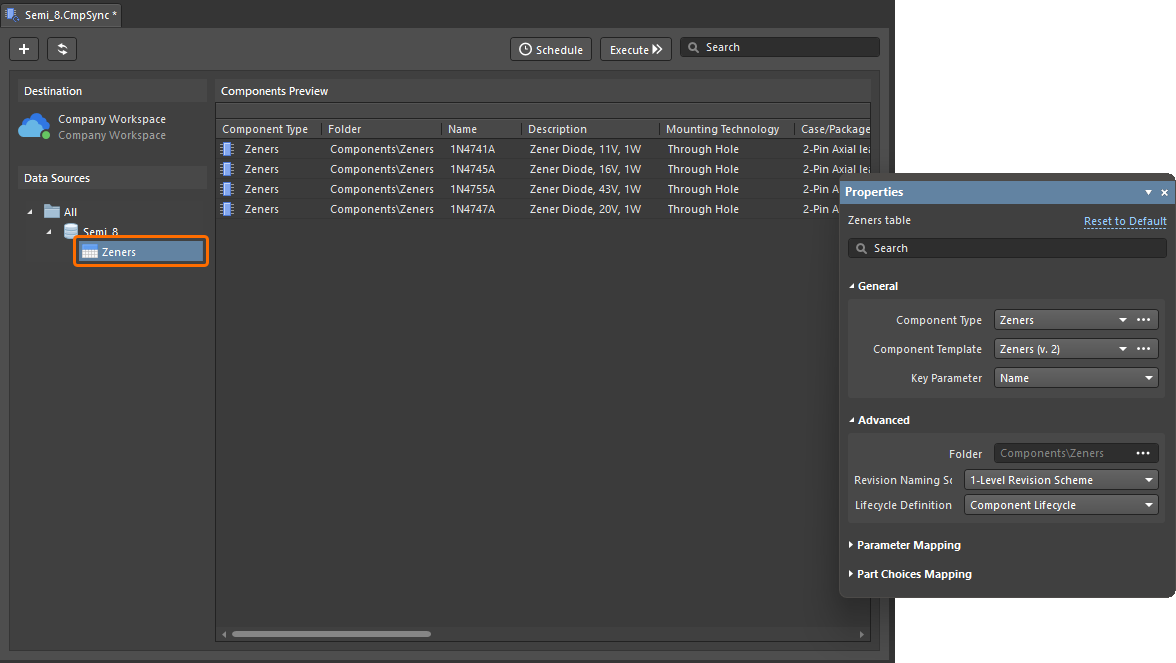Click the Execute button
Viewport: 1176px width, 663px height.
(x=636, y=49)
